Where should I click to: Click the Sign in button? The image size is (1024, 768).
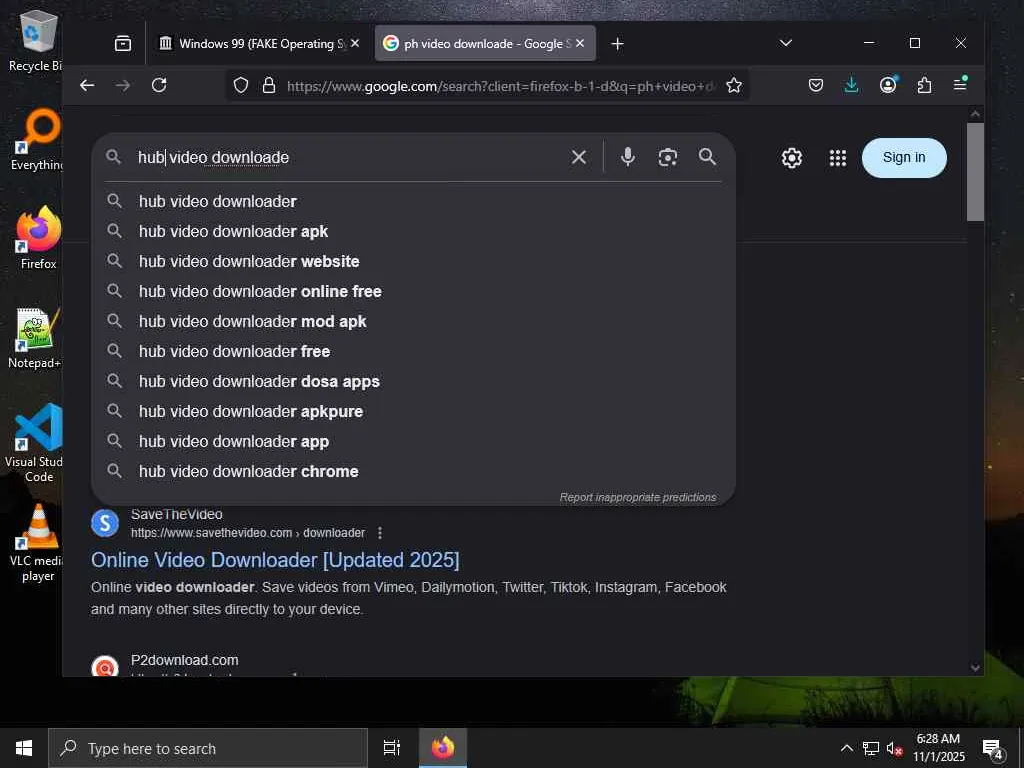(904, 157)
